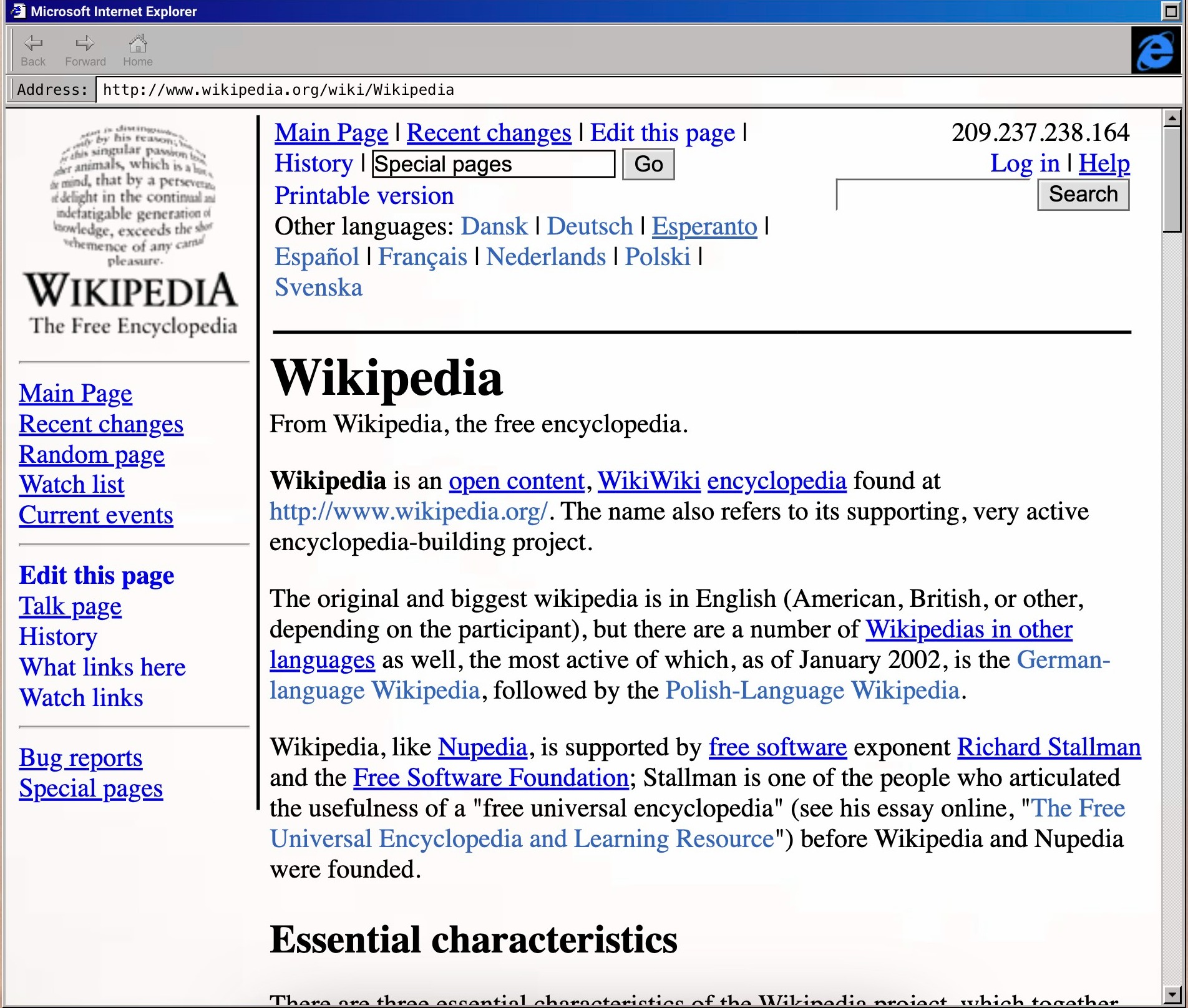Click the Internet Explorer logo icon
Image resolution: width=1188 pixels, height=1008 pixels.
tap(1155, 51)
